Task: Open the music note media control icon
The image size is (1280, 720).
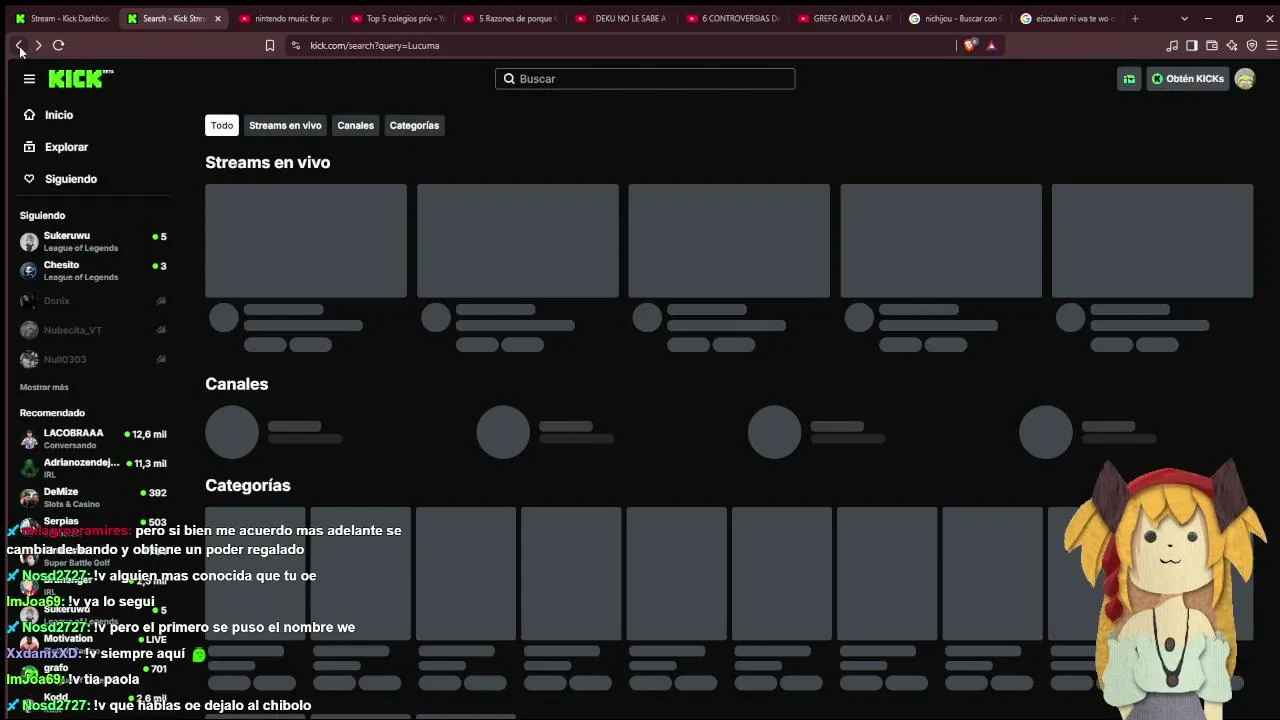Action: click(x=1172, y=45)
